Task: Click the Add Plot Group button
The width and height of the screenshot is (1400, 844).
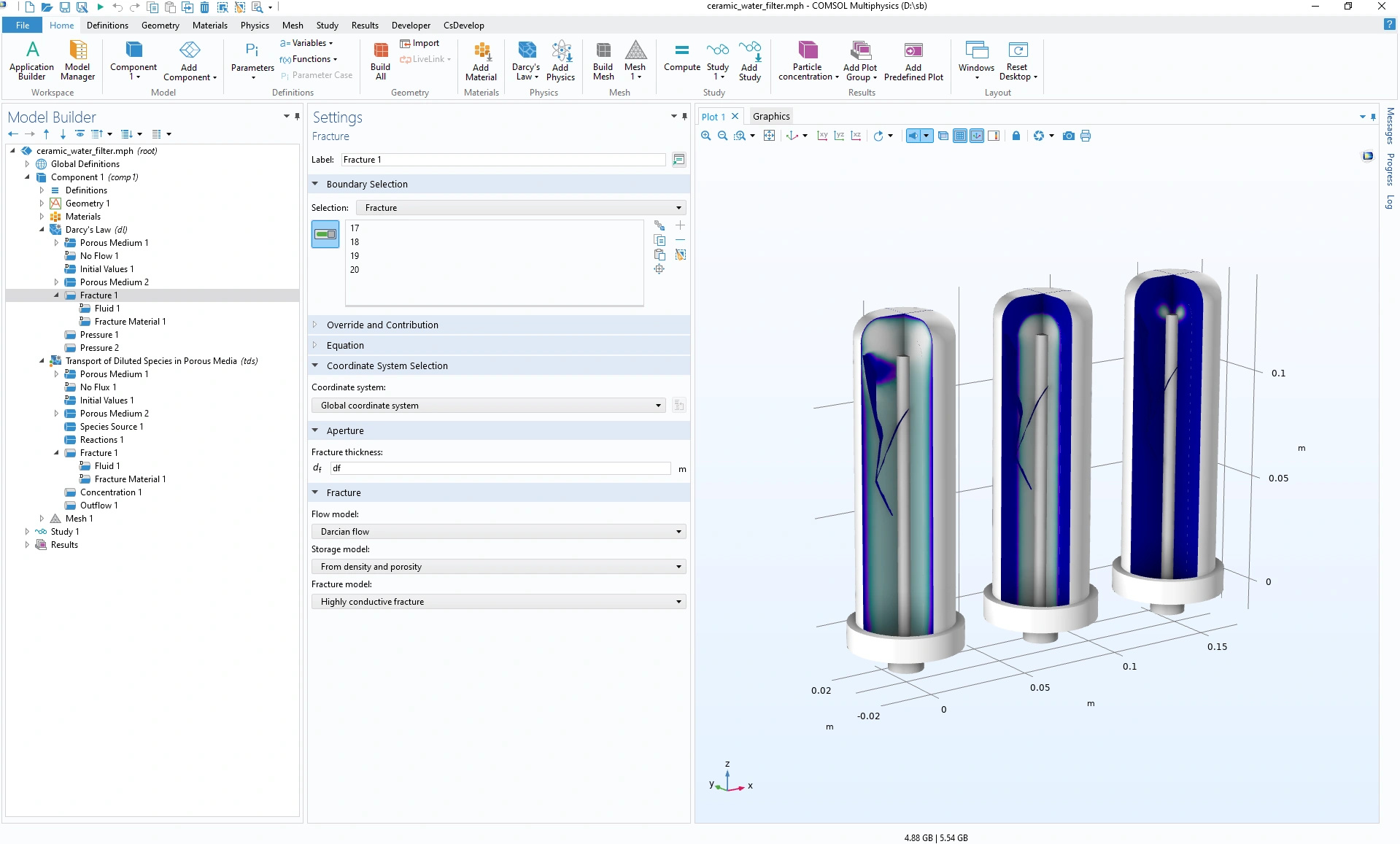Action: click(861, 61)
